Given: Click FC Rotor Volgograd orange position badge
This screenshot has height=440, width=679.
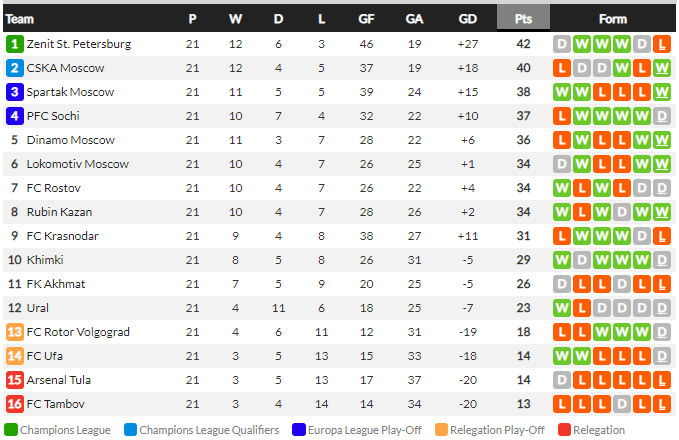Looking at the screenshot, I should 14,332.
